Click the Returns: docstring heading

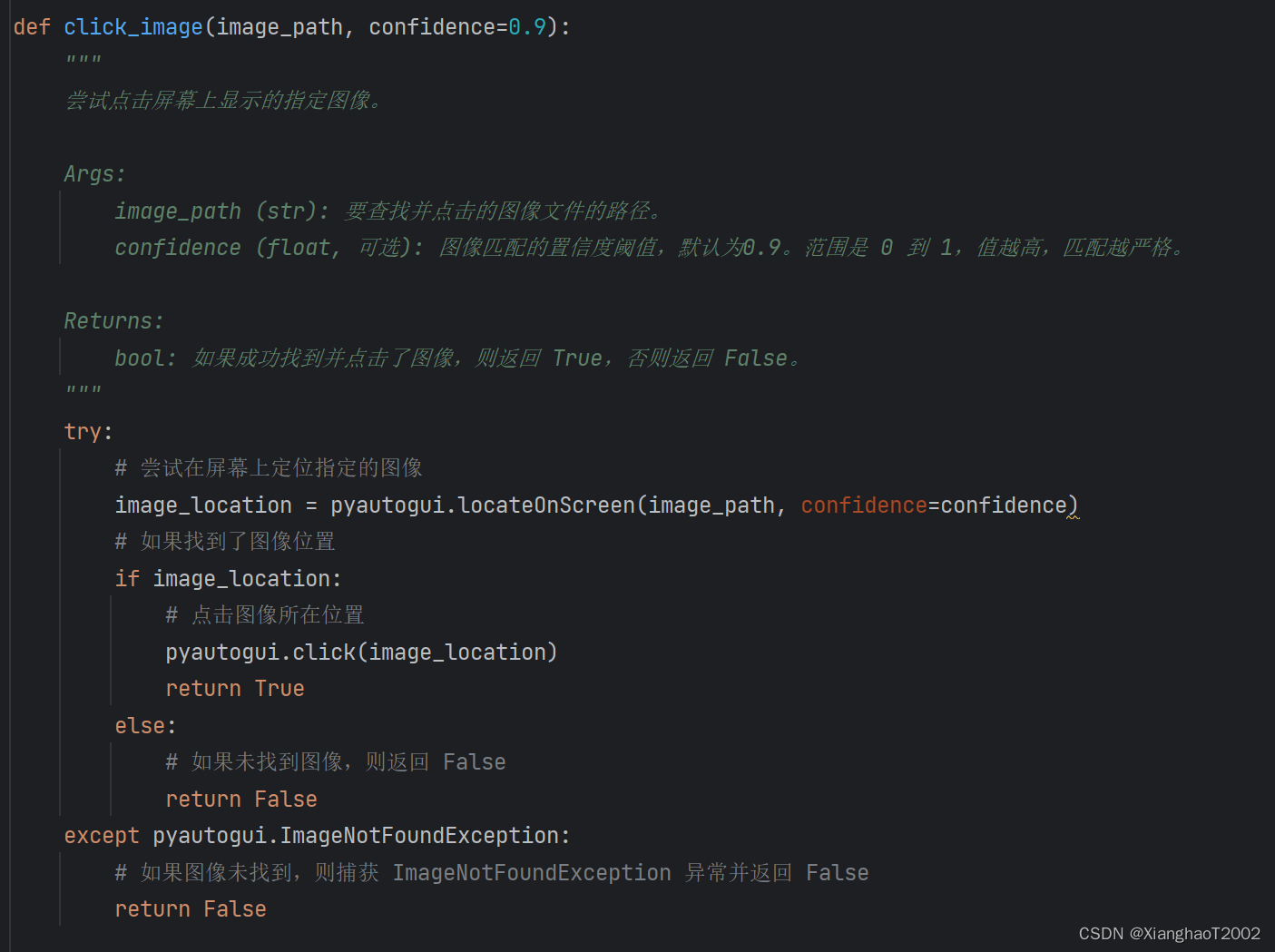coord(113,321)
